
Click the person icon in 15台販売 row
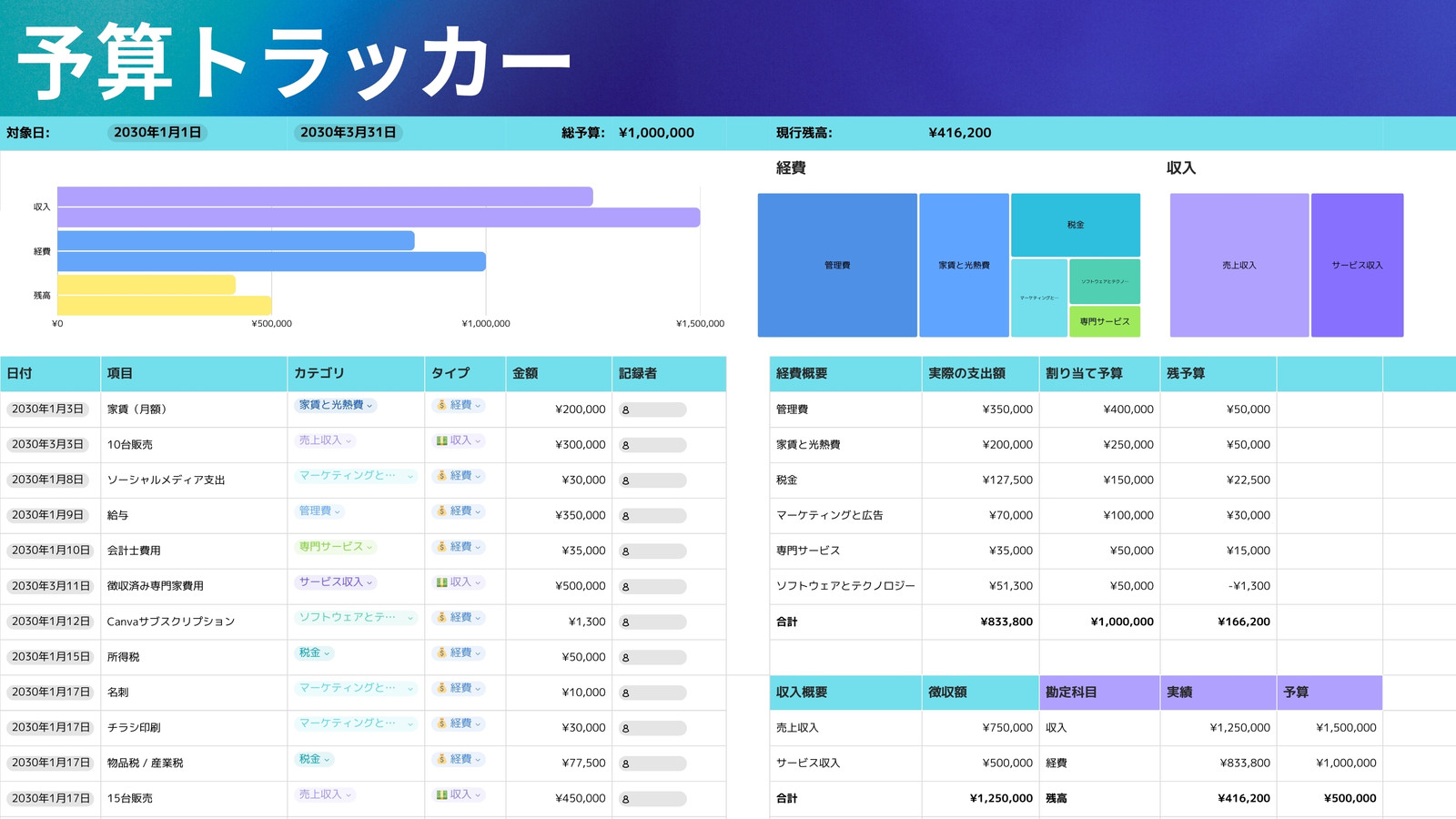[x=625, y=800]
